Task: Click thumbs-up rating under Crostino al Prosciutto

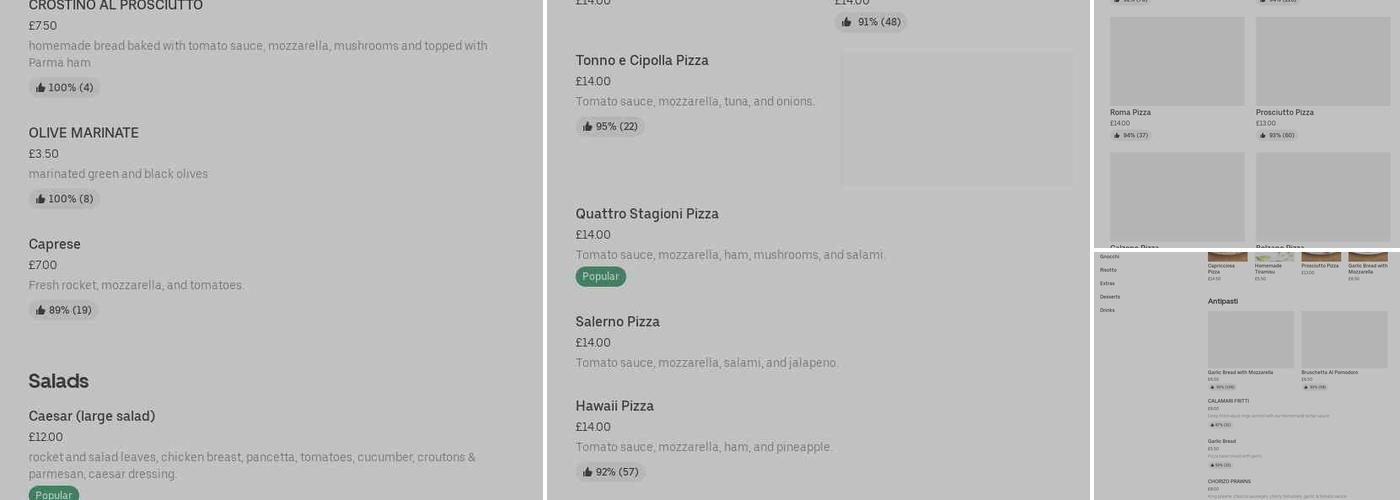Action: [64, 88]
